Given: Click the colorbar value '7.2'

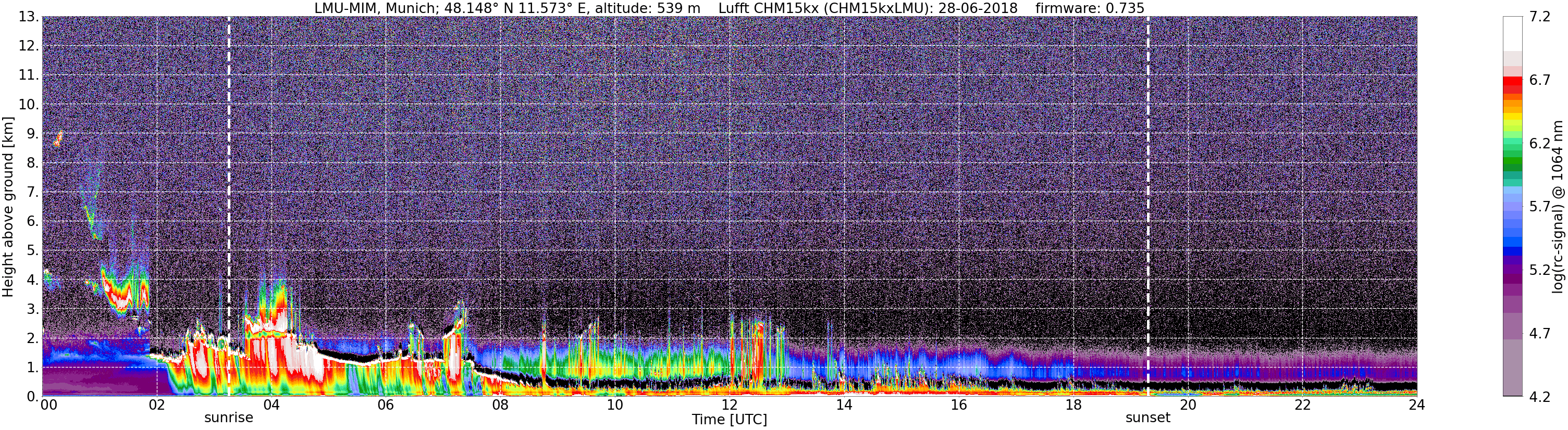Looking at the screenshot, I should coord(1540,17).
